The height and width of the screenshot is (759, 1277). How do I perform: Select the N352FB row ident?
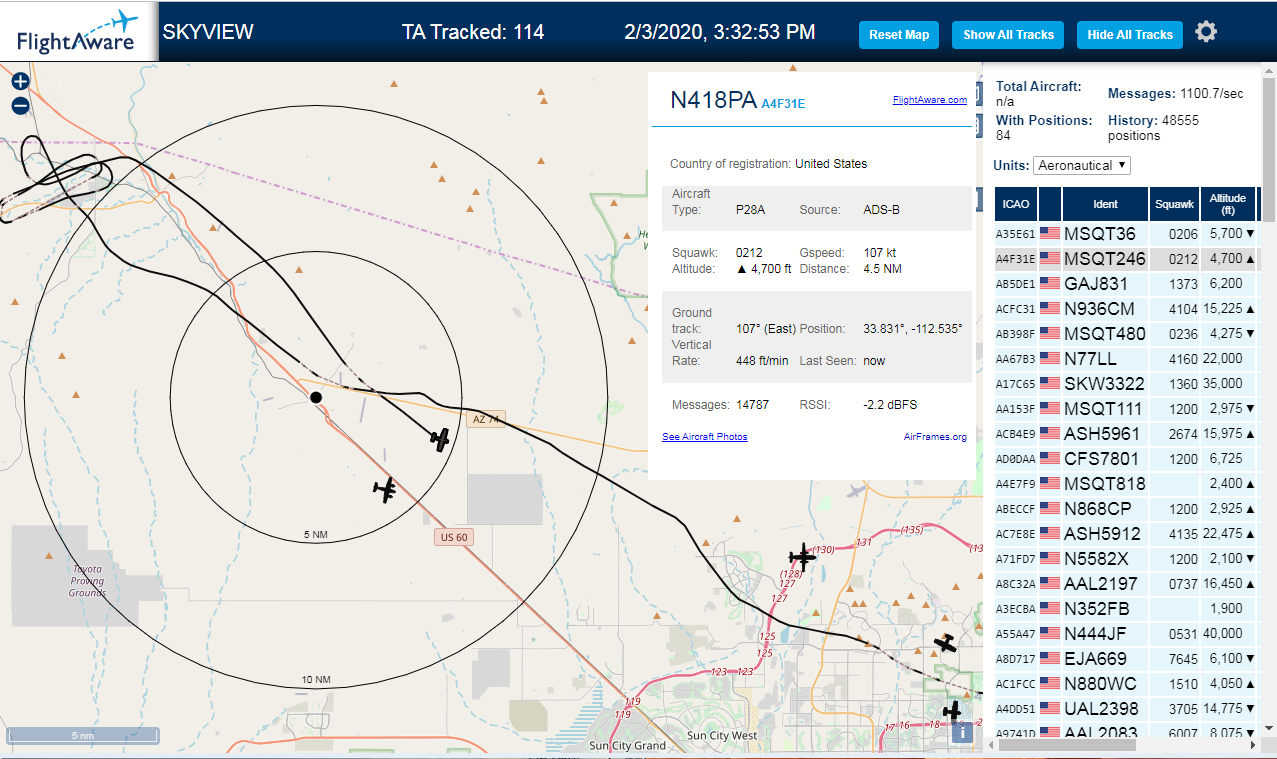[x=1097, y=609]
